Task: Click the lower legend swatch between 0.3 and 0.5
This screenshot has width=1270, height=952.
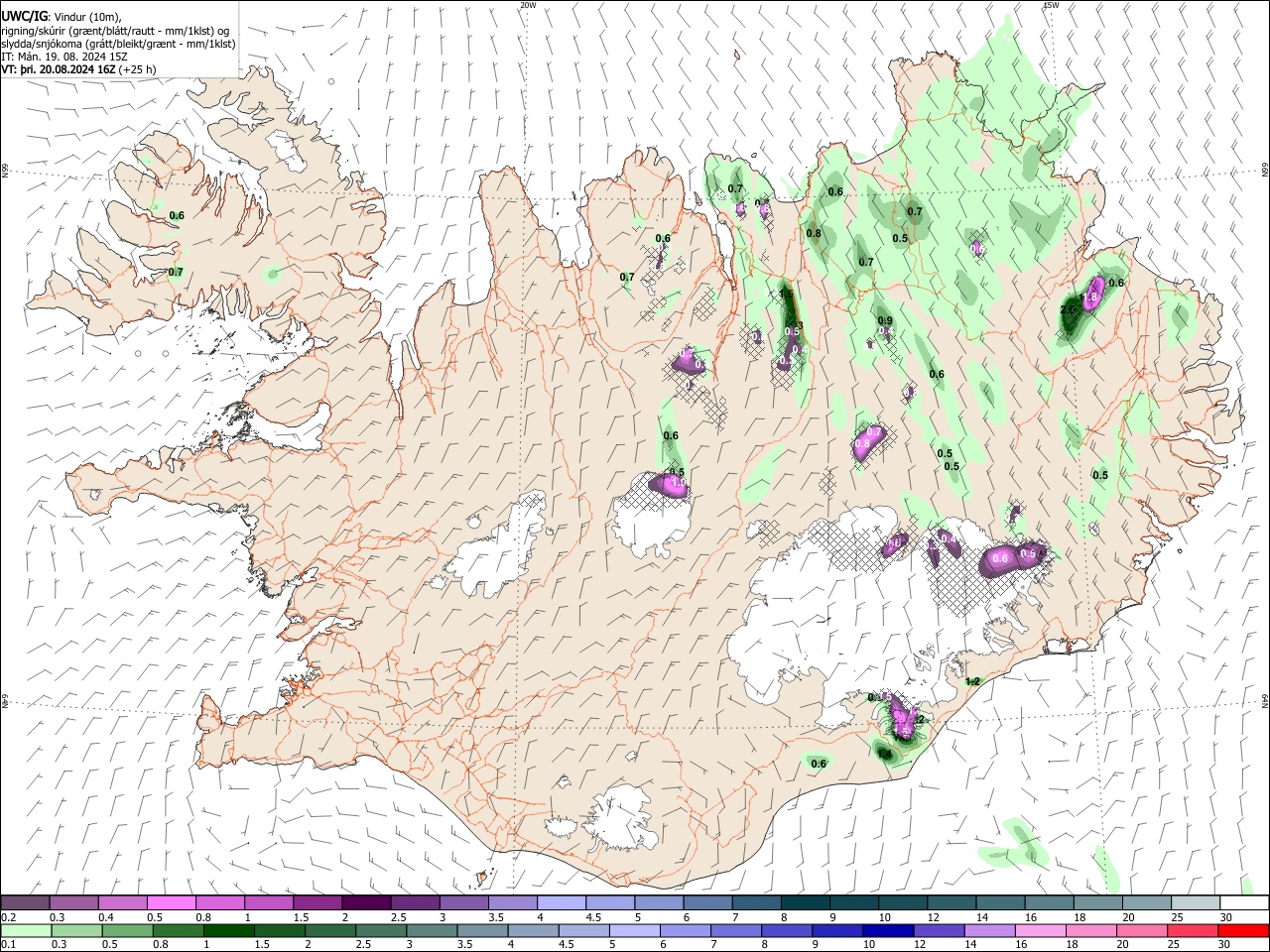Action: click(76, 930)
